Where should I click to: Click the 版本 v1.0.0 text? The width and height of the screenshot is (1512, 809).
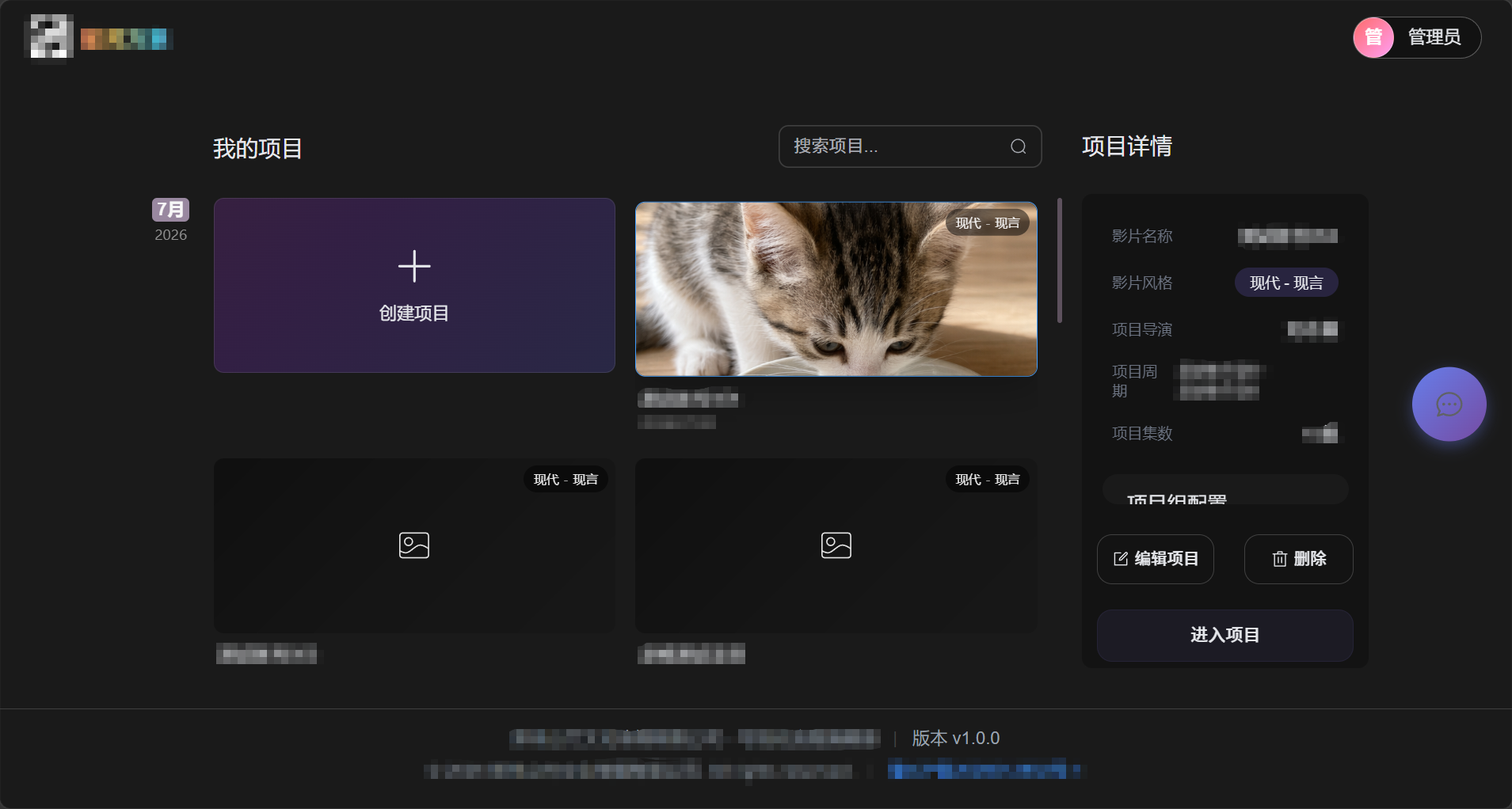point(955,739)
